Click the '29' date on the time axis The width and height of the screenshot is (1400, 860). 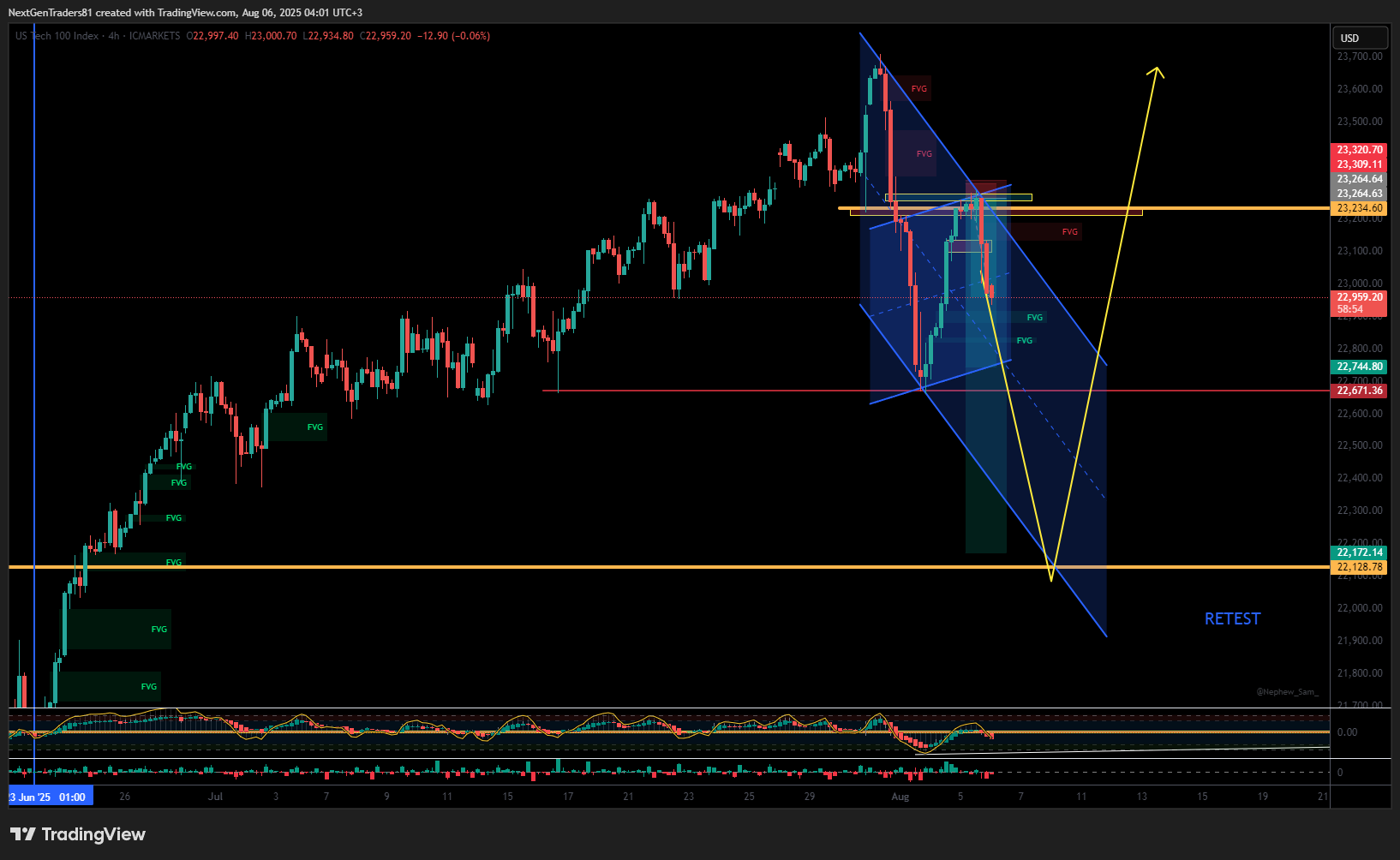pyautogui.click(x=810, y=797)
